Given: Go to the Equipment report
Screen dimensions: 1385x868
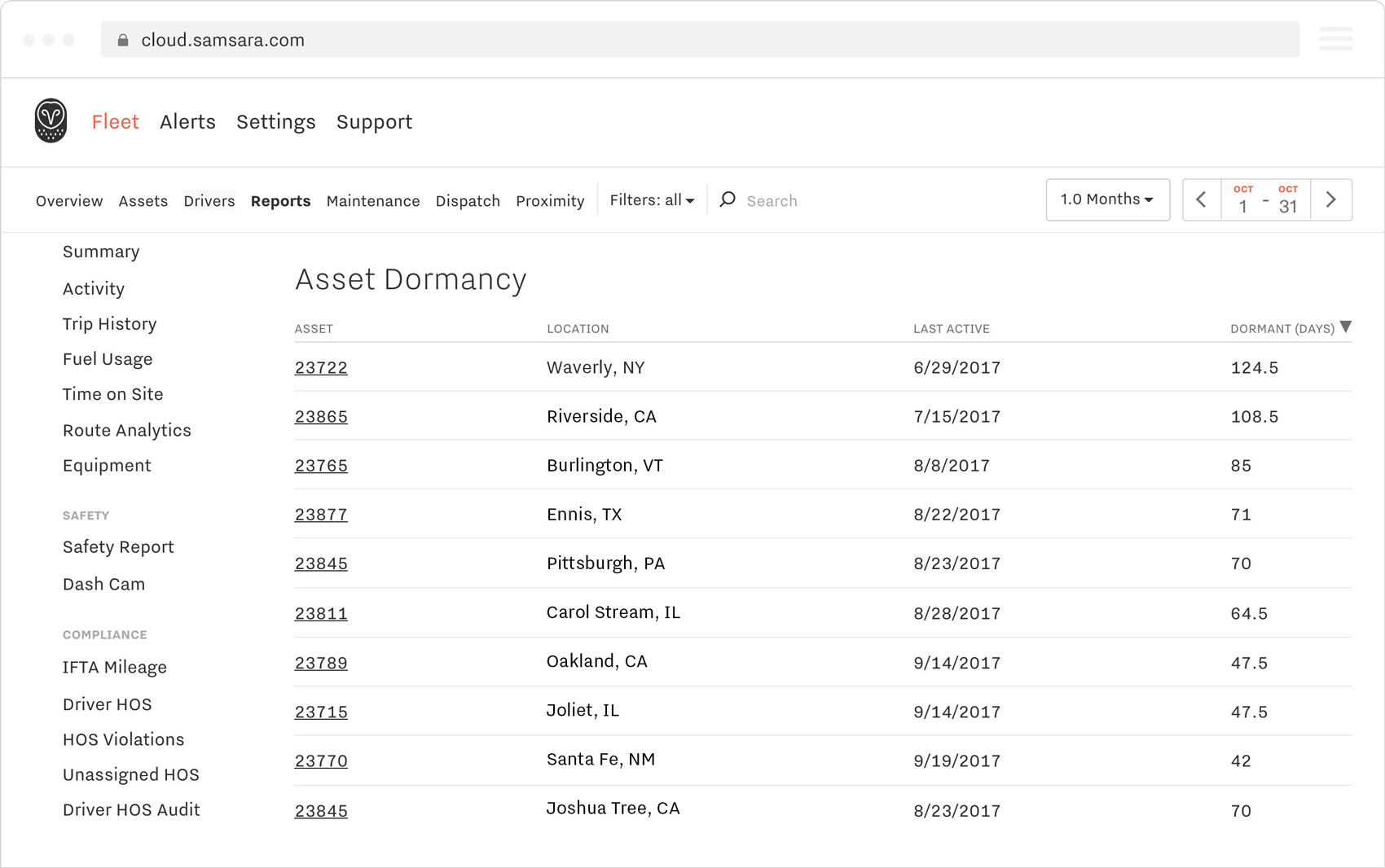Looking at the screenshot, I should tap(107, 466).
